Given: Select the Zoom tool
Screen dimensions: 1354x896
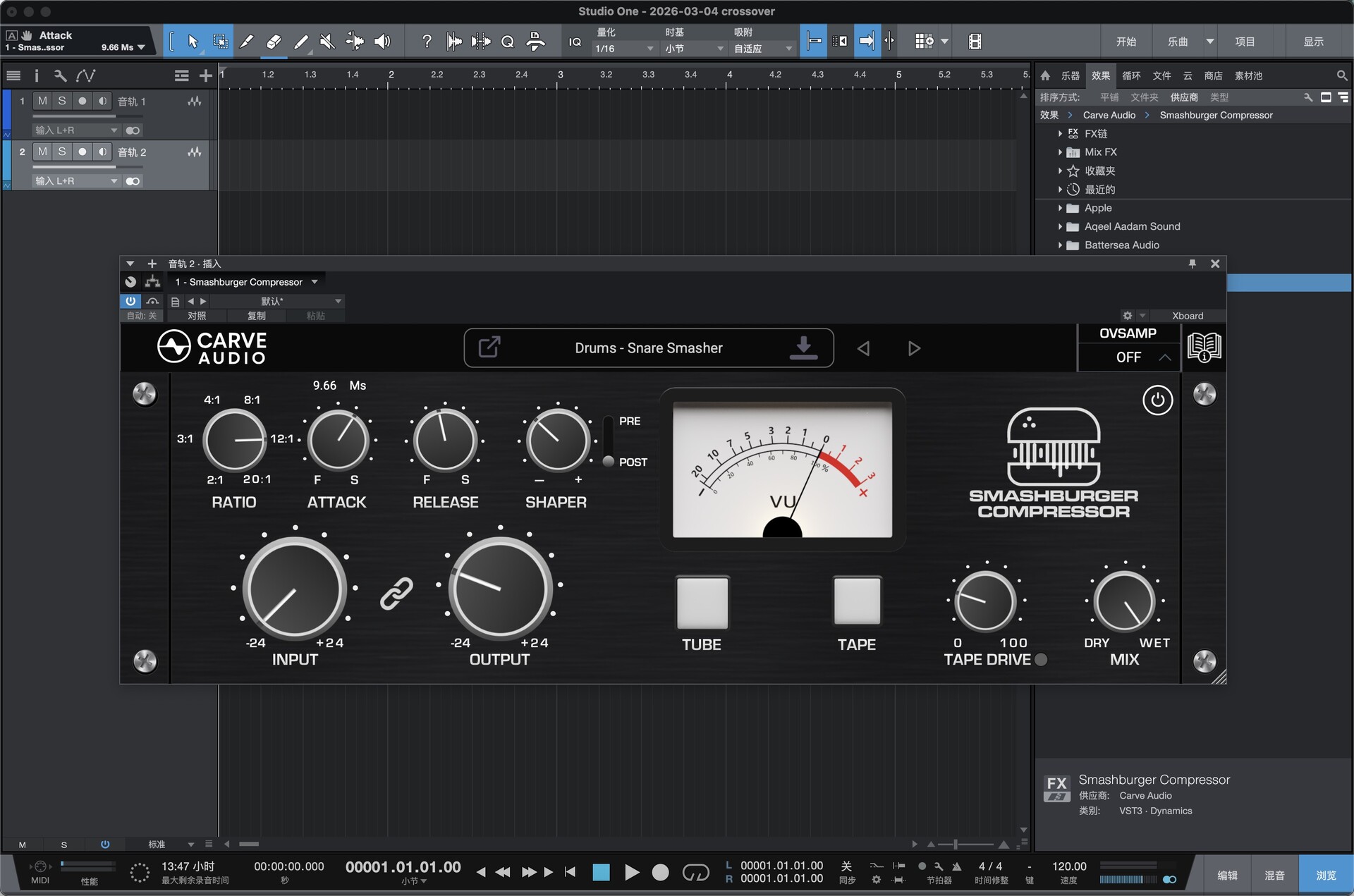Looking at the screenshot, I should [x=507, y=41].
